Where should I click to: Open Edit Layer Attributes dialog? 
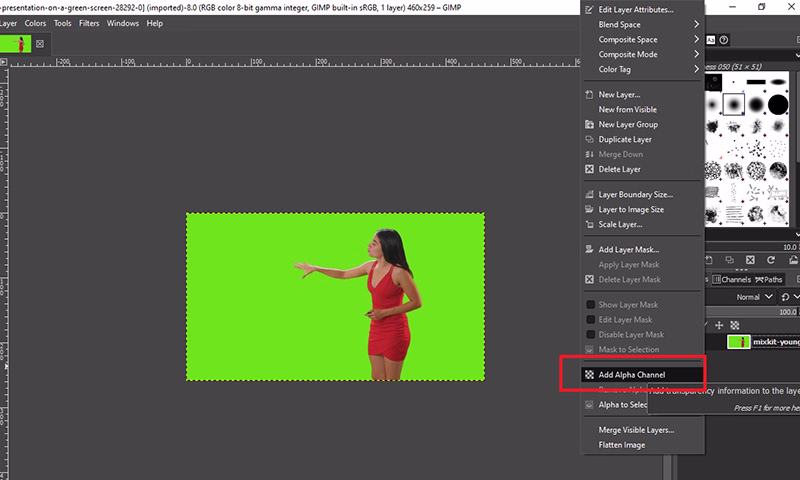click(x=642, y=10)
